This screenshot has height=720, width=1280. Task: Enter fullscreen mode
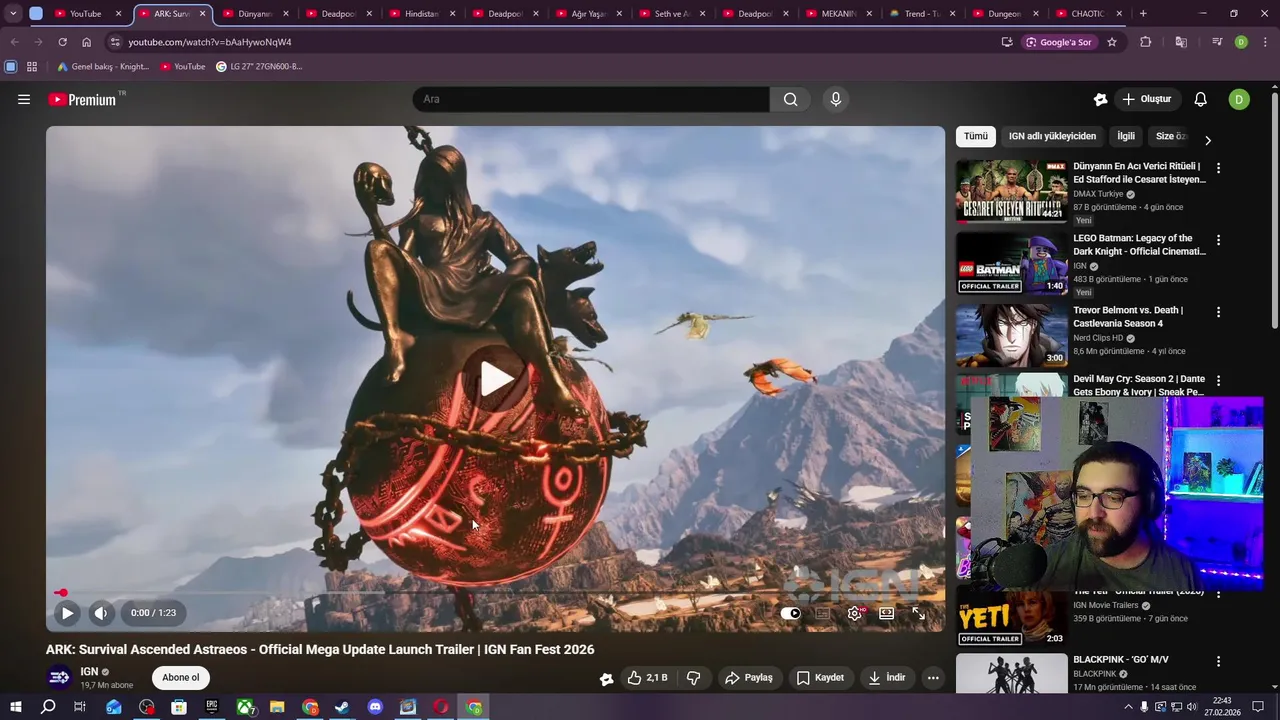(918, 613)
